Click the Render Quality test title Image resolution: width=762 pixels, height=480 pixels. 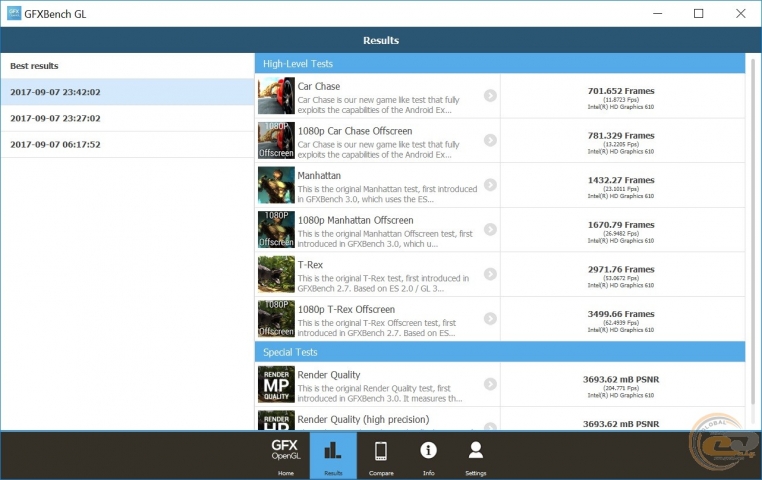(329, 375)
